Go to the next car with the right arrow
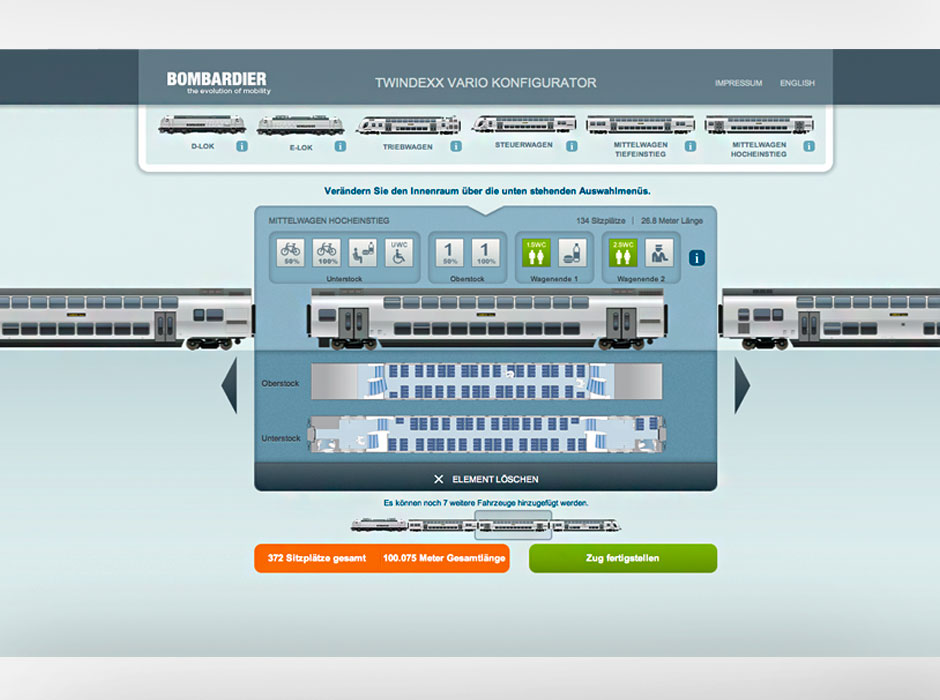Image resolution: width=940 pixels, height=700 pixels. click(x=742, y=385)
